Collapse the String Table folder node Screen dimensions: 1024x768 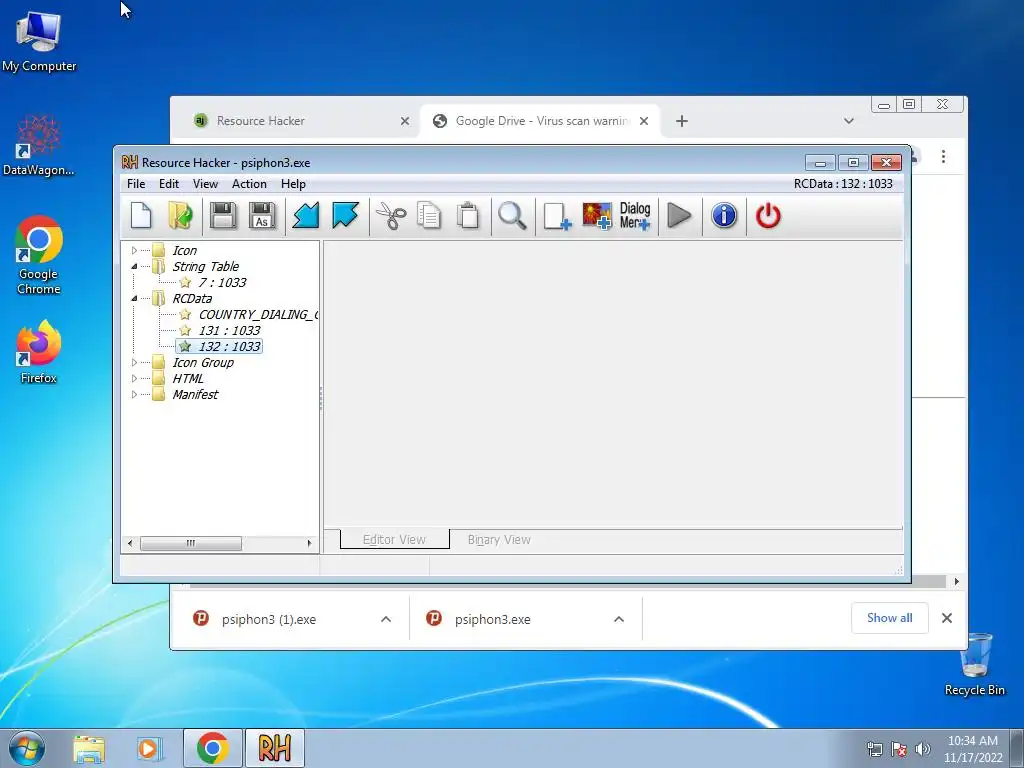[x=135, y=266]
